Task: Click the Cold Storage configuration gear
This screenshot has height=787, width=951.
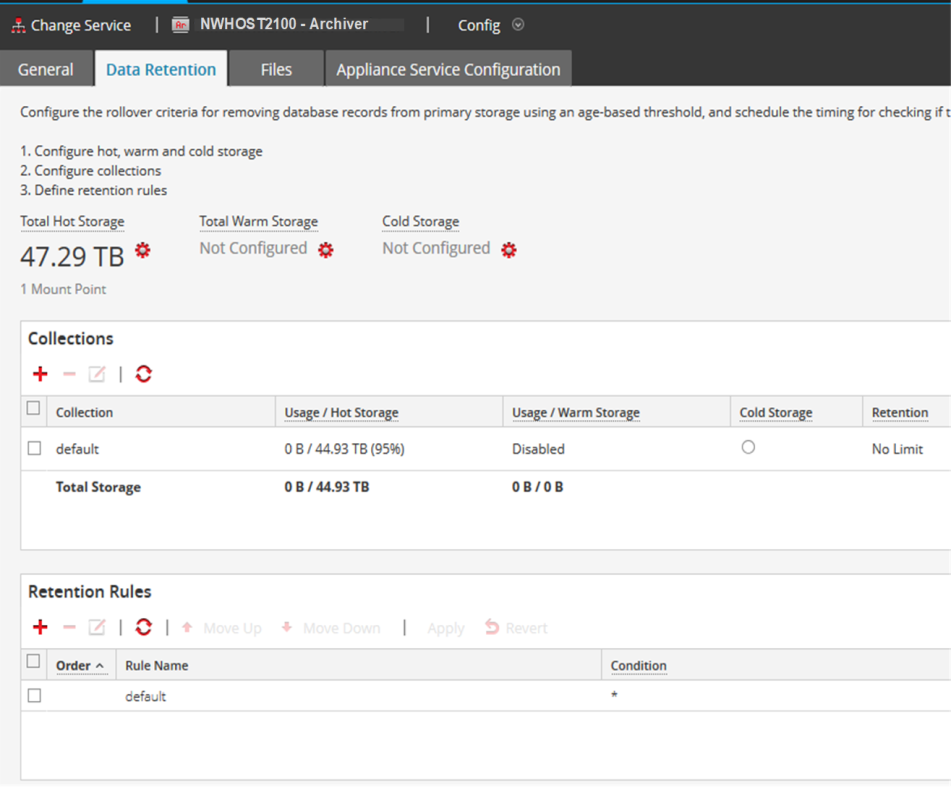Action: [508, 250]
